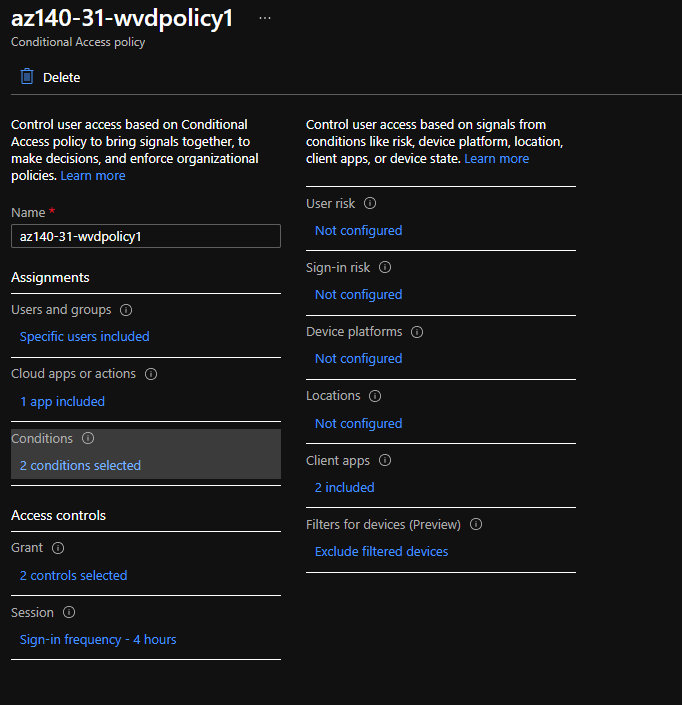Open Specific users included link
The width and height of the screenshot is (682, 705).
click(x=85, y=337)
